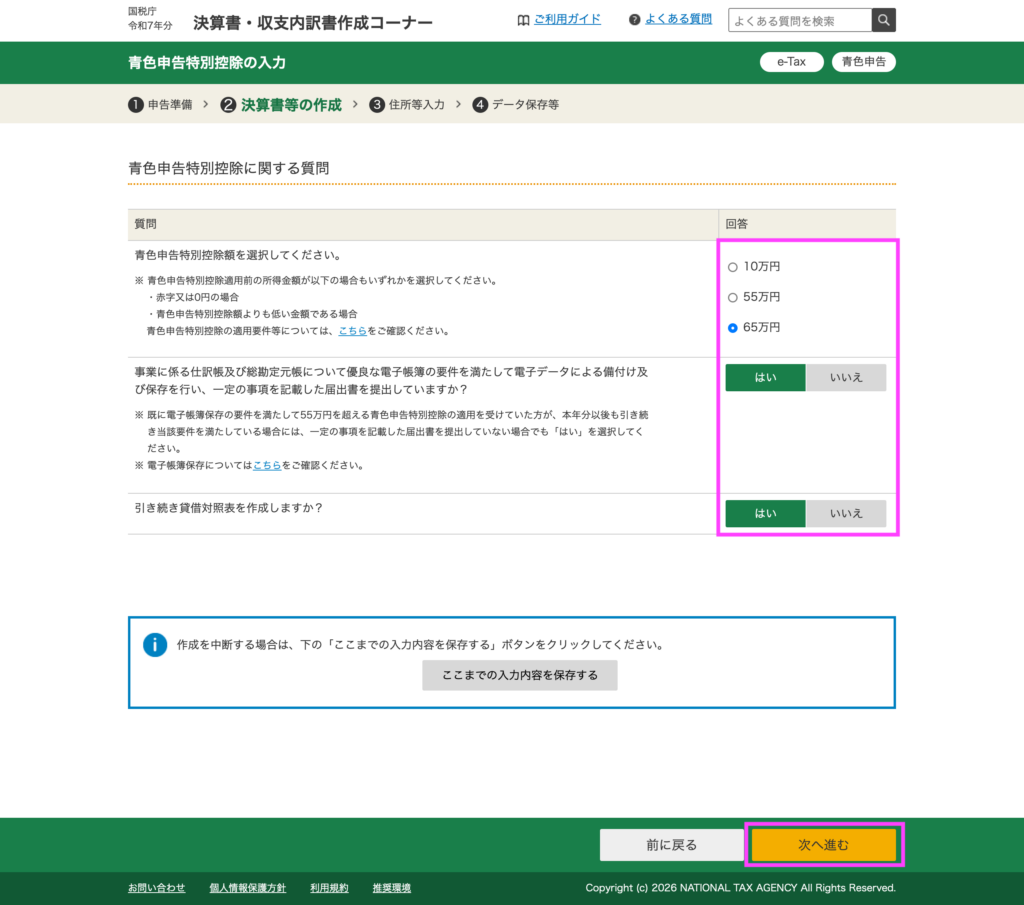Choose いいえ for creating the 貸借対照表

coord(846,513)
